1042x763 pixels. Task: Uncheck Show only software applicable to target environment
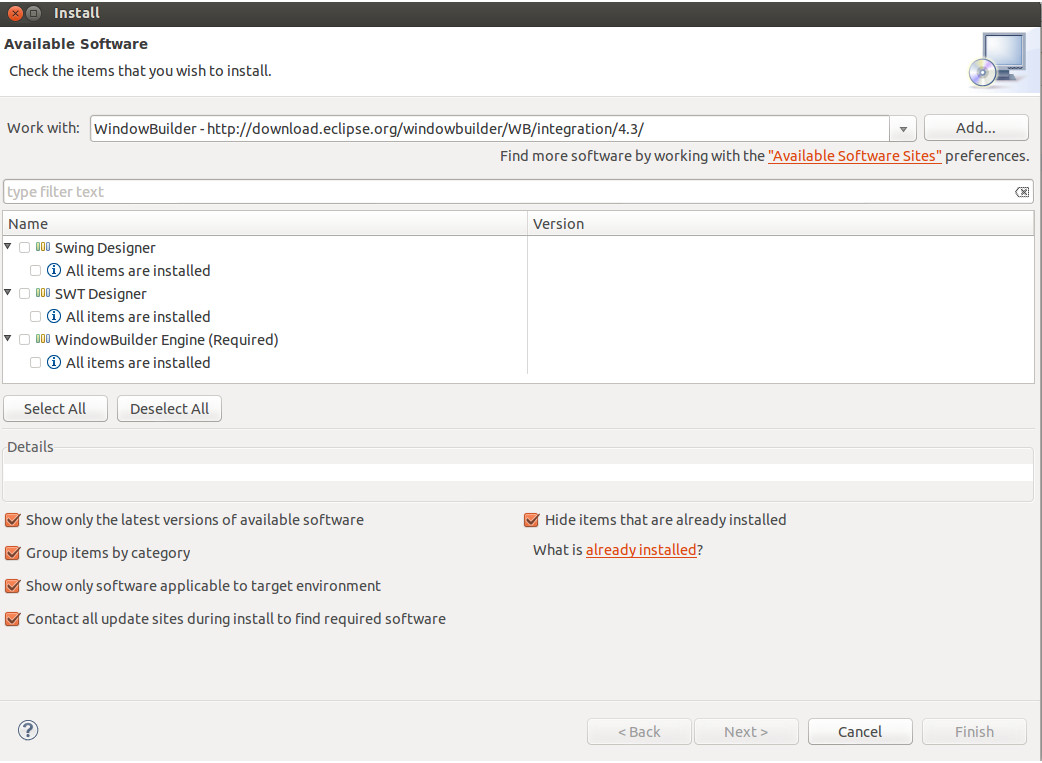click(13, 586)
